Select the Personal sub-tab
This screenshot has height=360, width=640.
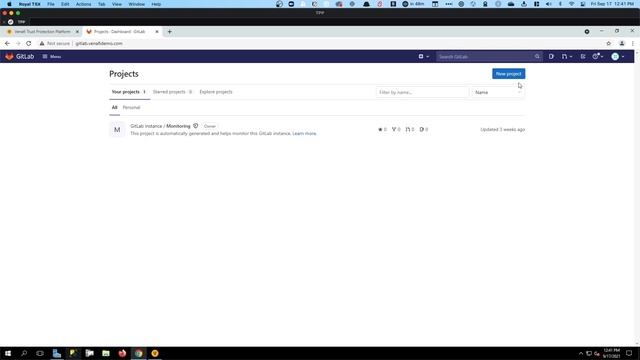[x=131, y=107]
